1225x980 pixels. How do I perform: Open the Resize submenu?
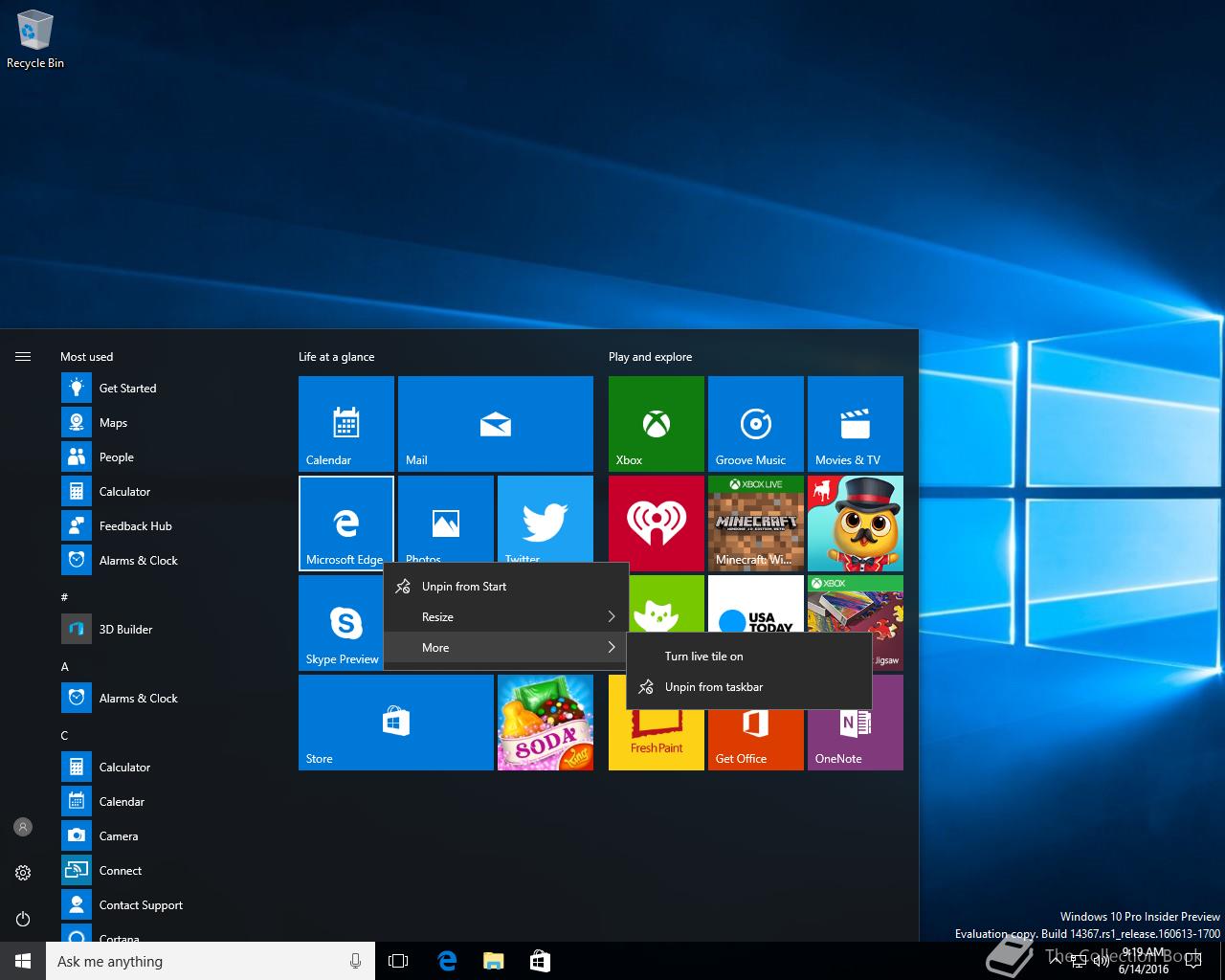(x=505, y=616)
